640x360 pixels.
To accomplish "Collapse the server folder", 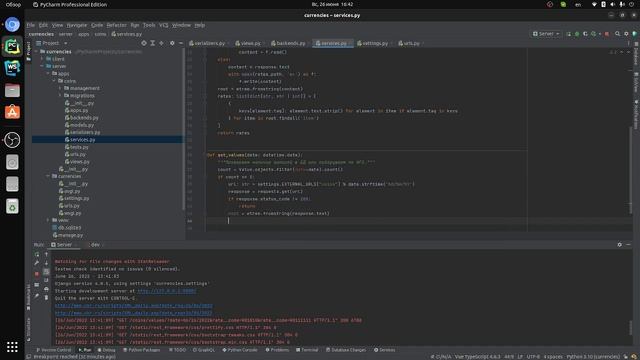I will click(x=42, y=67).
